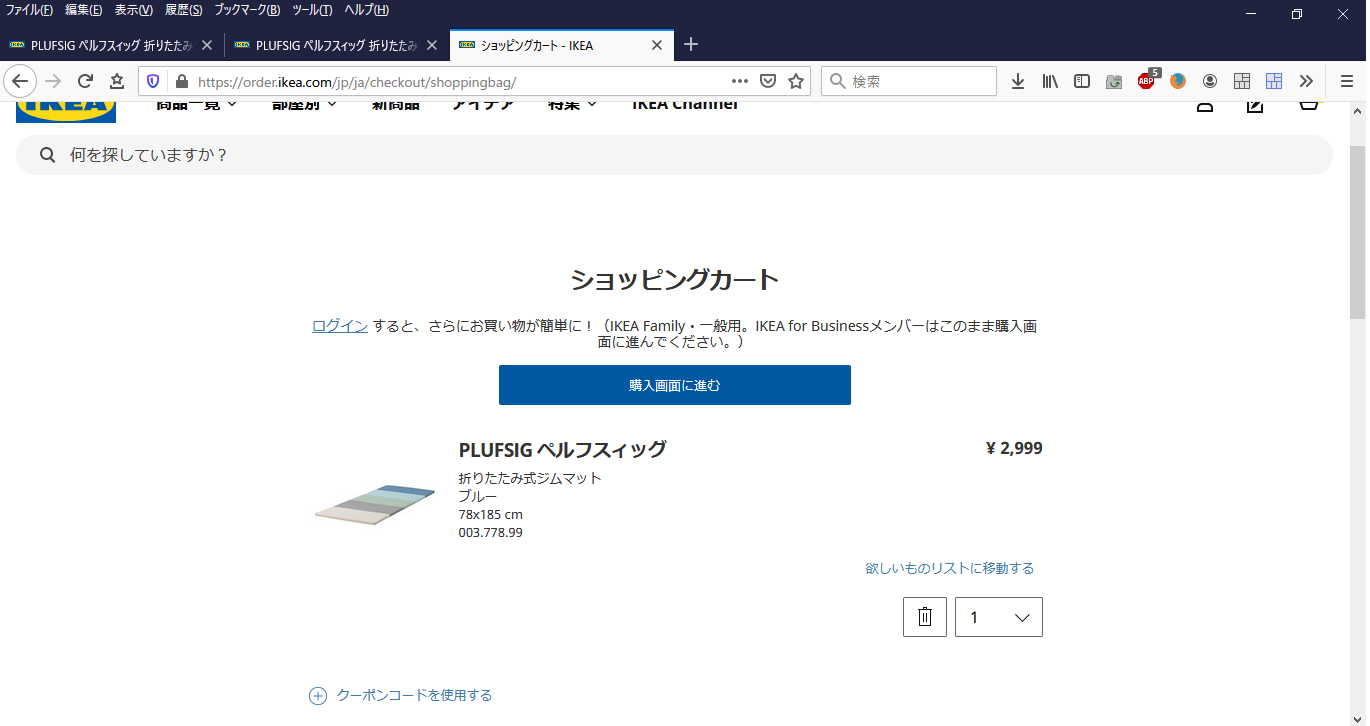Open a new browser tab
This screenshot has width=1370, height=726.
click(x=691, y=44)
